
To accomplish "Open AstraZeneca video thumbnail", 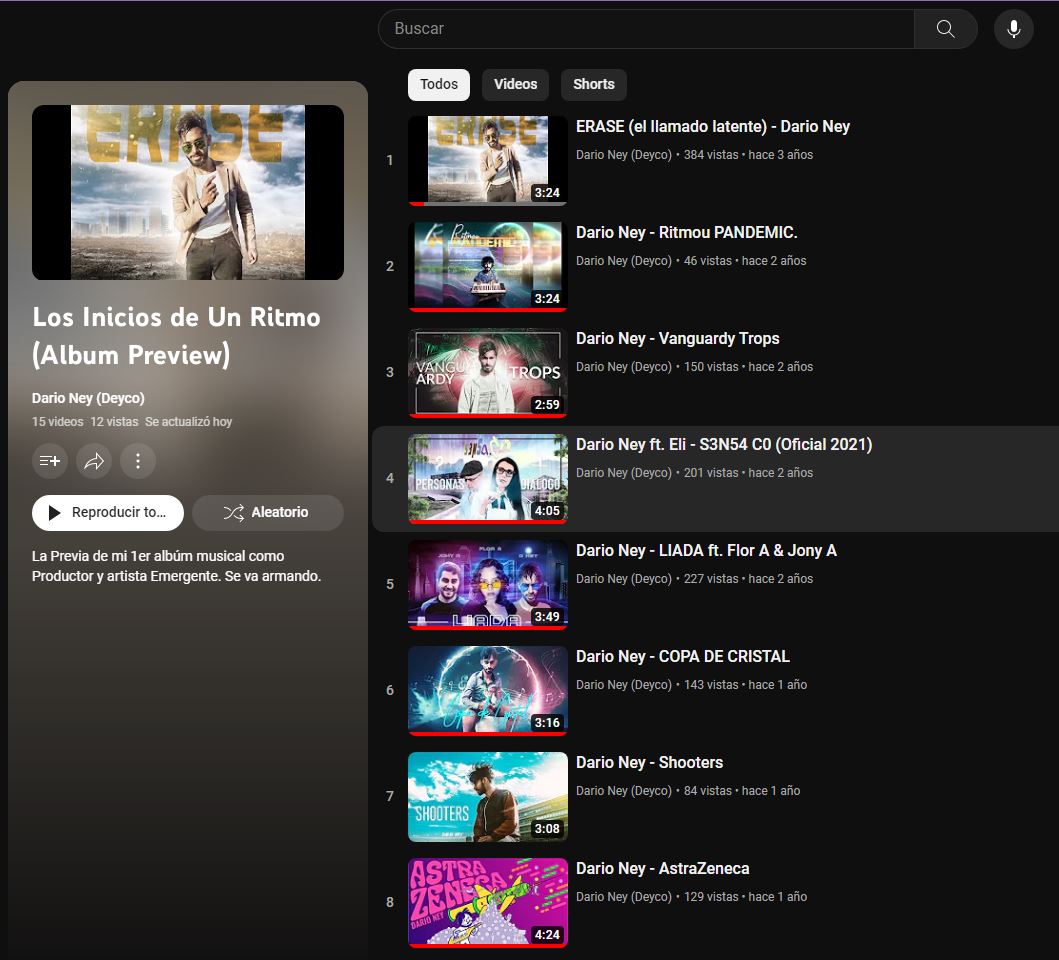I will tap(488, 903).
